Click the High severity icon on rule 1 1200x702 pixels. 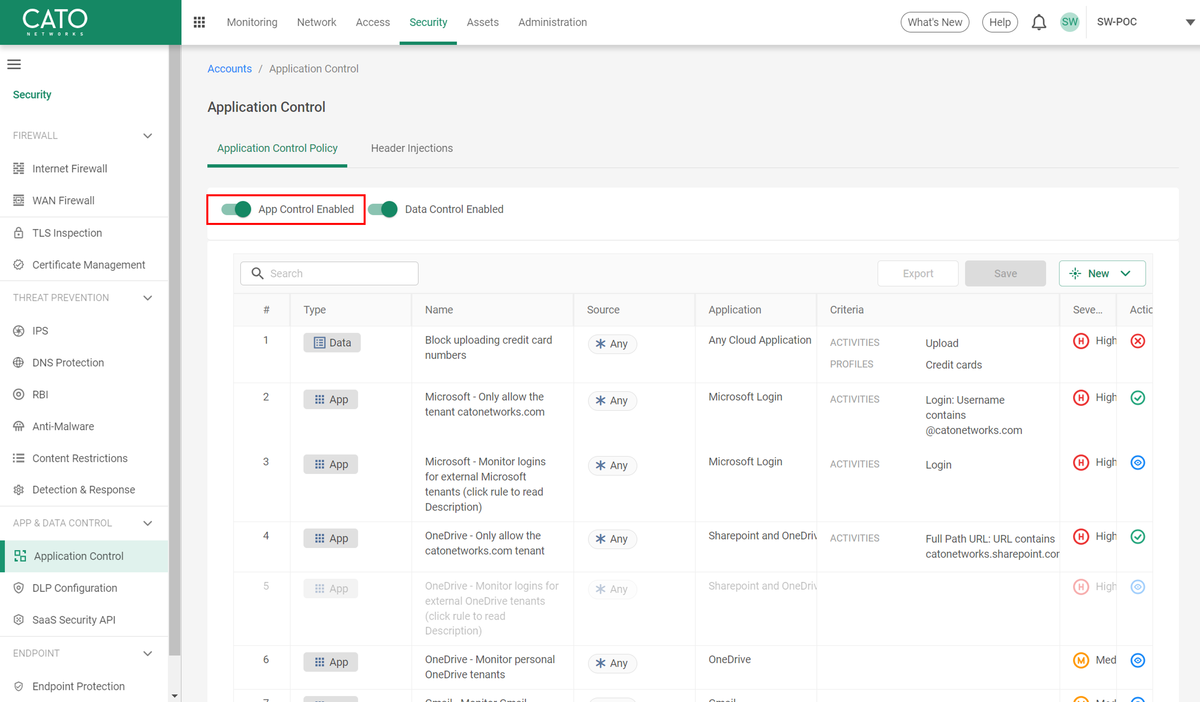(1081, 341)
